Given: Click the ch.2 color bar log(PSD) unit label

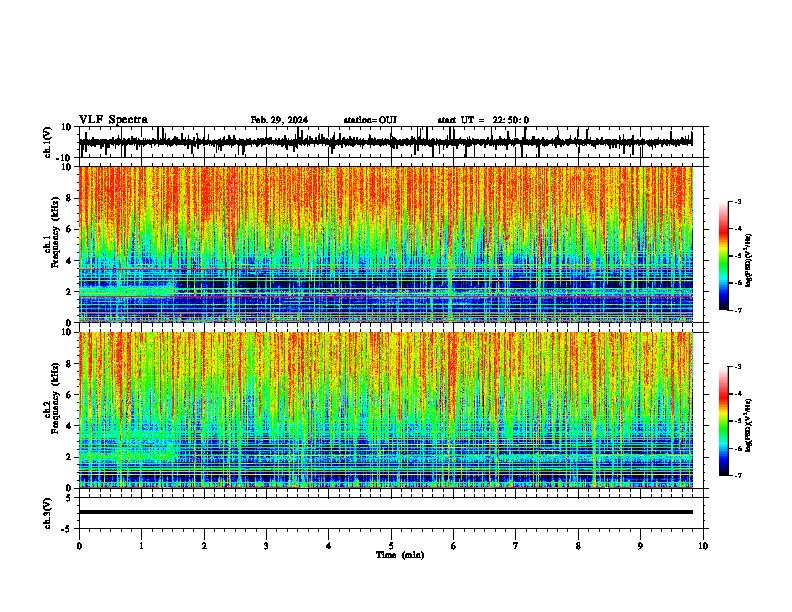Looking at the screenshot, I should coord(749,426).
